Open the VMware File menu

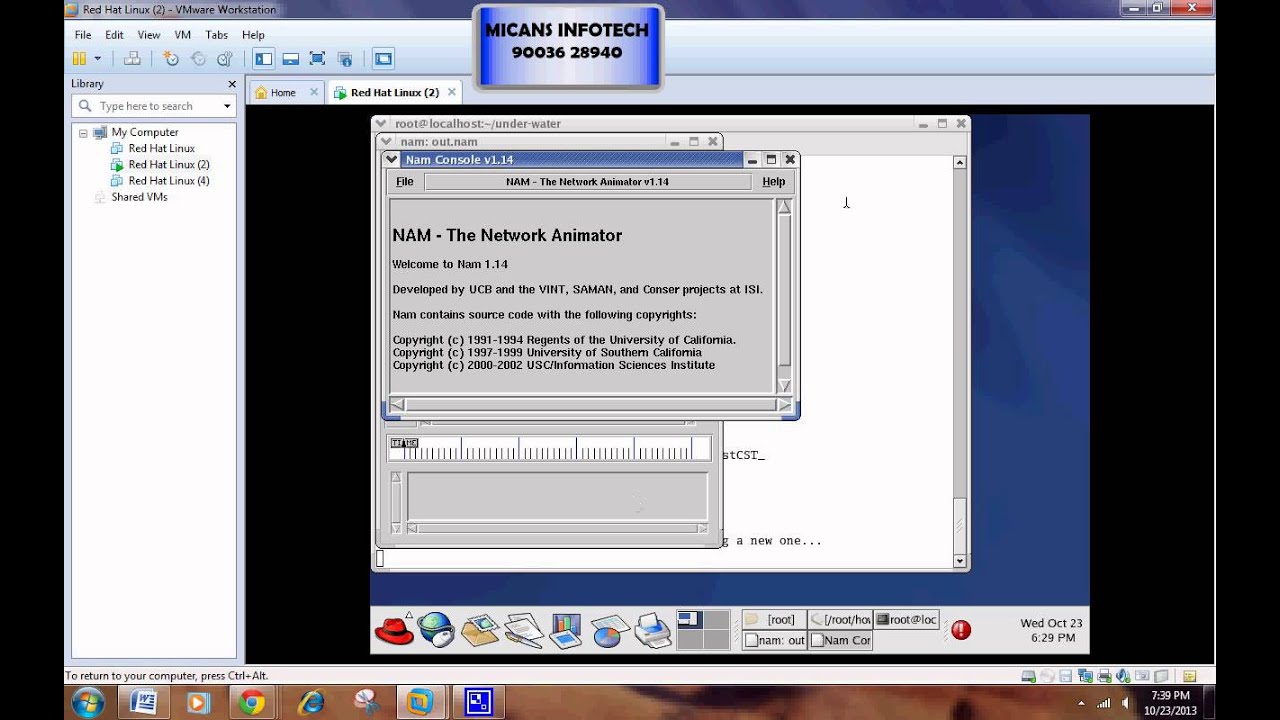(x=83, y=35)
